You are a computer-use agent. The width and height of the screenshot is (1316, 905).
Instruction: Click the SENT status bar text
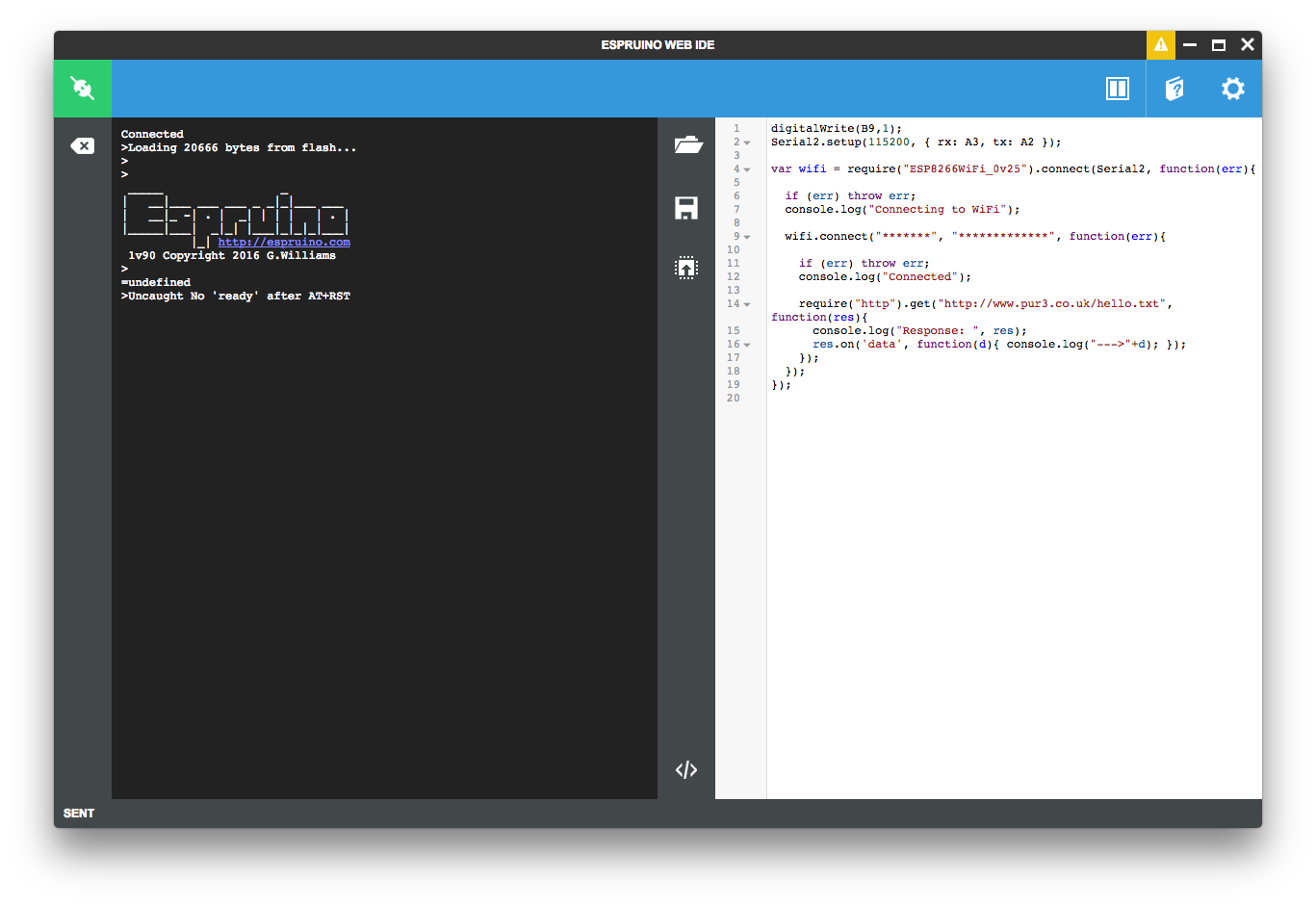(79, 814)
